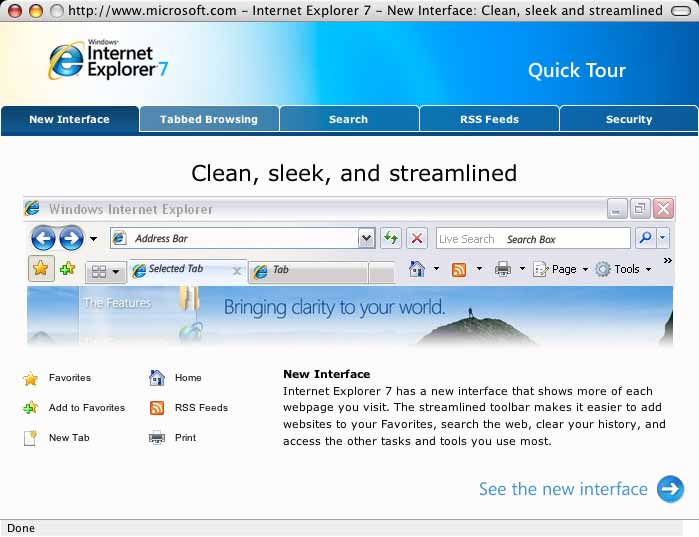The height and width of the screenshot is (537, 699).
Task: Click mock window red close button
Action: pyautogui.click(x=663, y=209)
